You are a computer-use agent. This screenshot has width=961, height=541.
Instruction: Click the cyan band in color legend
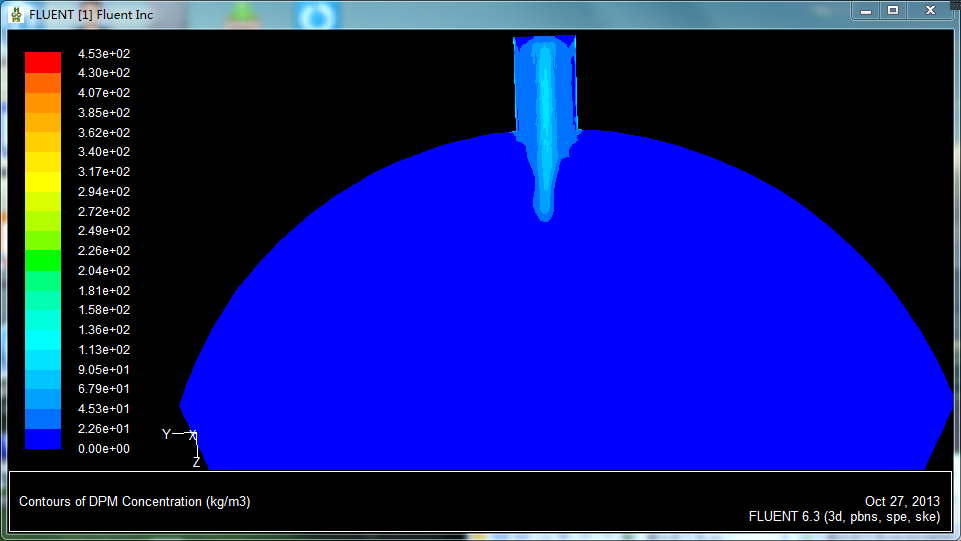pyautogui.click(x=43, y=339)
